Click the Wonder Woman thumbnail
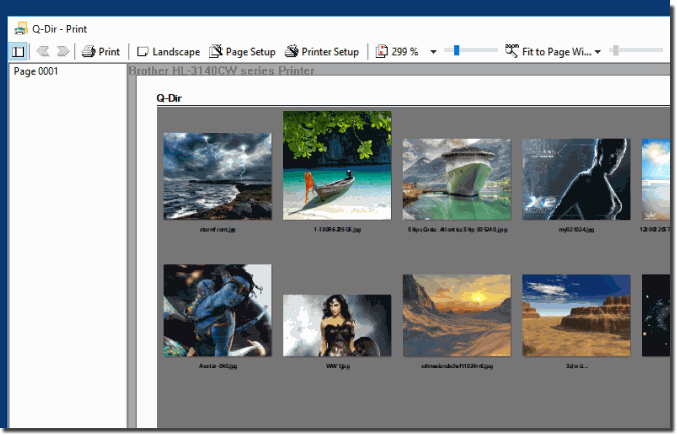 tap(337, 325)
